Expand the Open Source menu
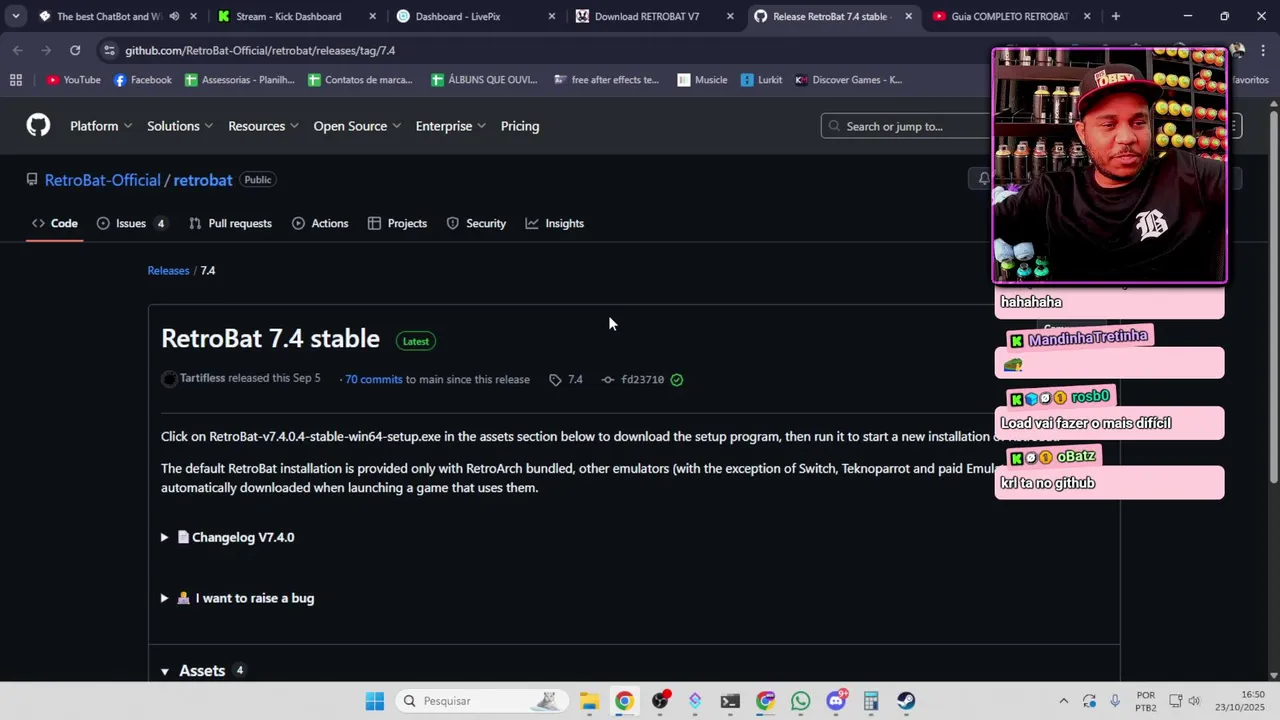Image resolution: width=1280 pixels, height=720 pixels. pyautogui.click(x=357, y=126)
